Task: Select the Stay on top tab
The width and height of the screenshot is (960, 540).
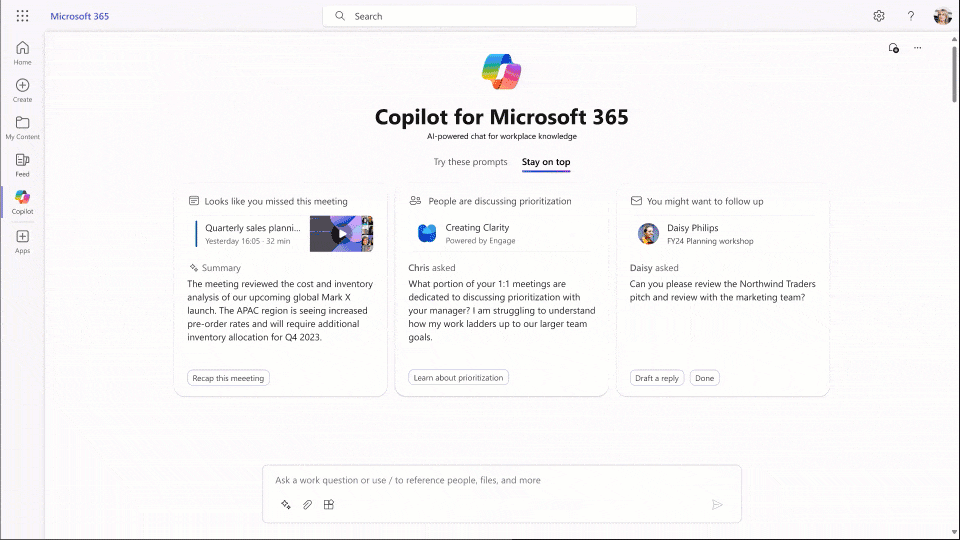Action: click(546, 162)
